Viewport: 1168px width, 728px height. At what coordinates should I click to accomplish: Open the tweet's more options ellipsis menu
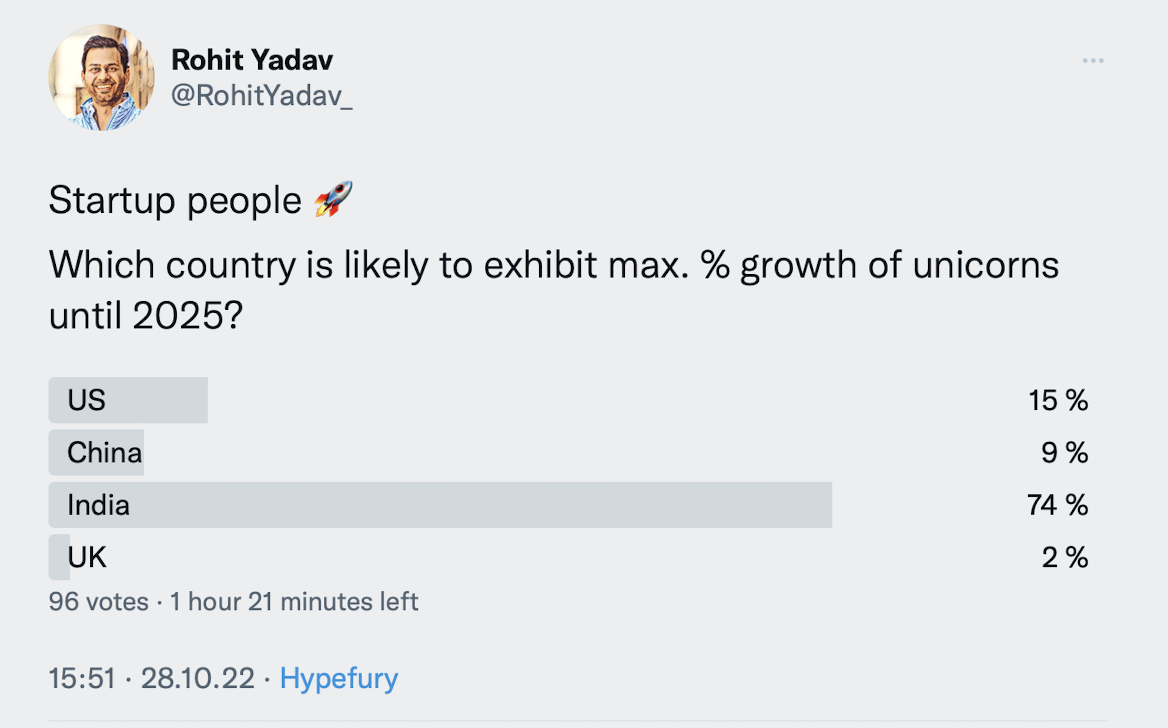1092,61
